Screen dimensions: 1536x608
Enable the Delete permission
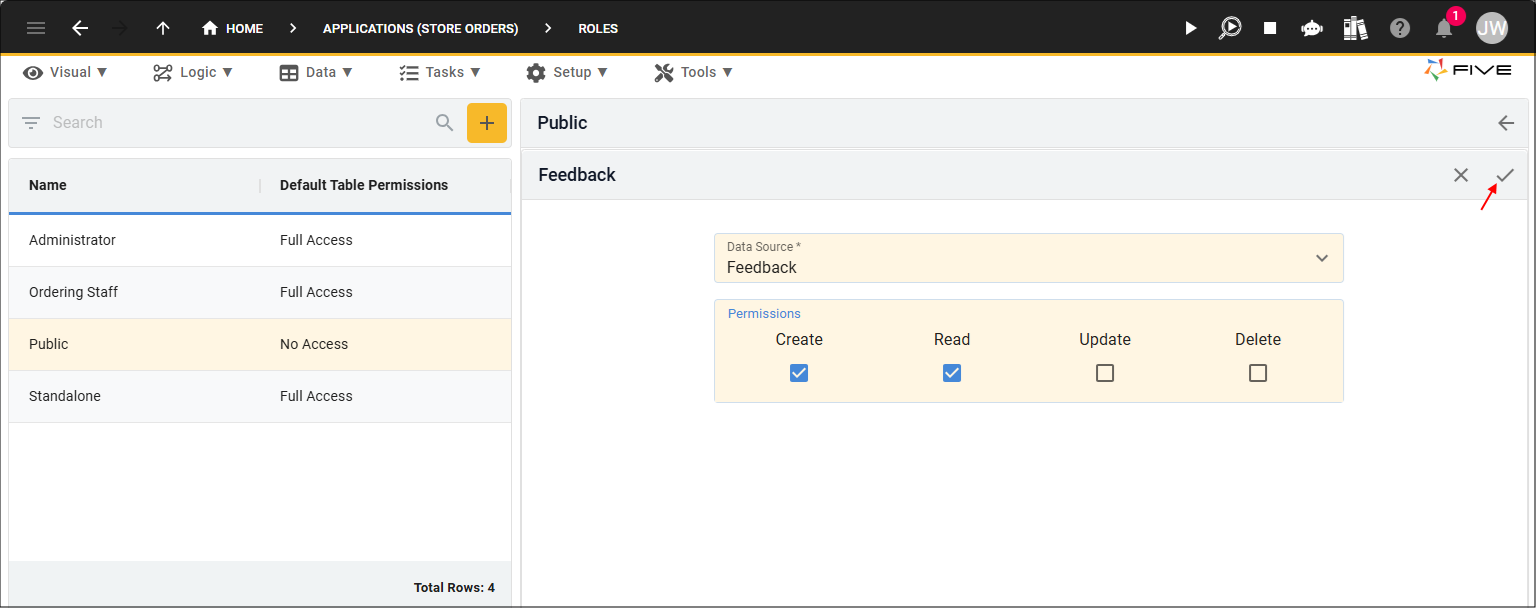tap(1258, 373)
